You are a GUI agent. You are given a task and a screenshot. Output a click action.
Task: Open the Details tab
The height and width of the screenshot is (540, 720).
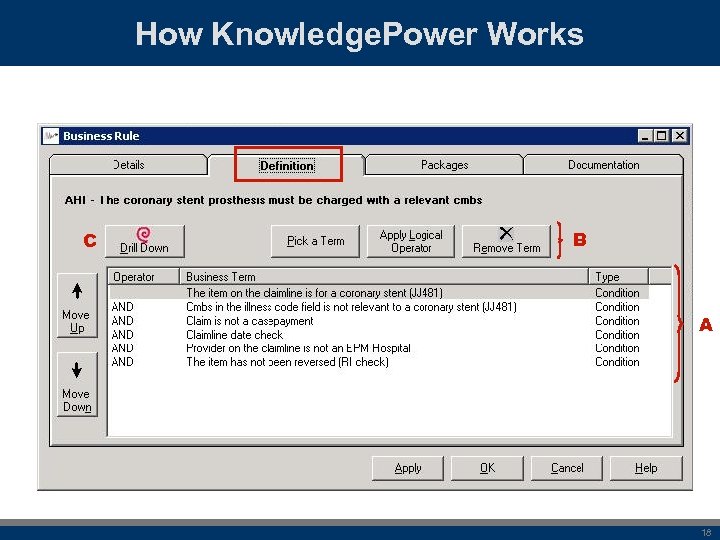click(128, 165)
